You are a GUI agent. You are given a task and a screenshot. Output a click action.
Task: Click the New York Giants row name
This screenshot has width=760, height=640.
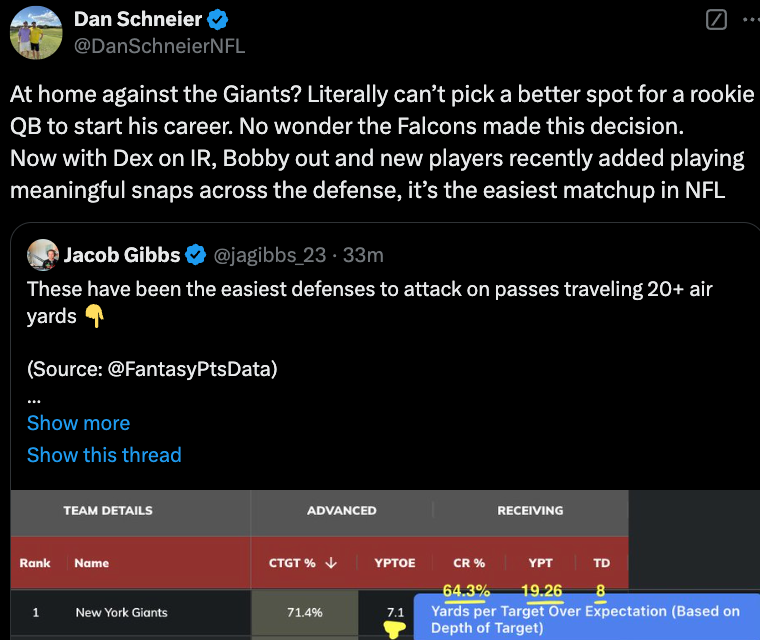122,612
